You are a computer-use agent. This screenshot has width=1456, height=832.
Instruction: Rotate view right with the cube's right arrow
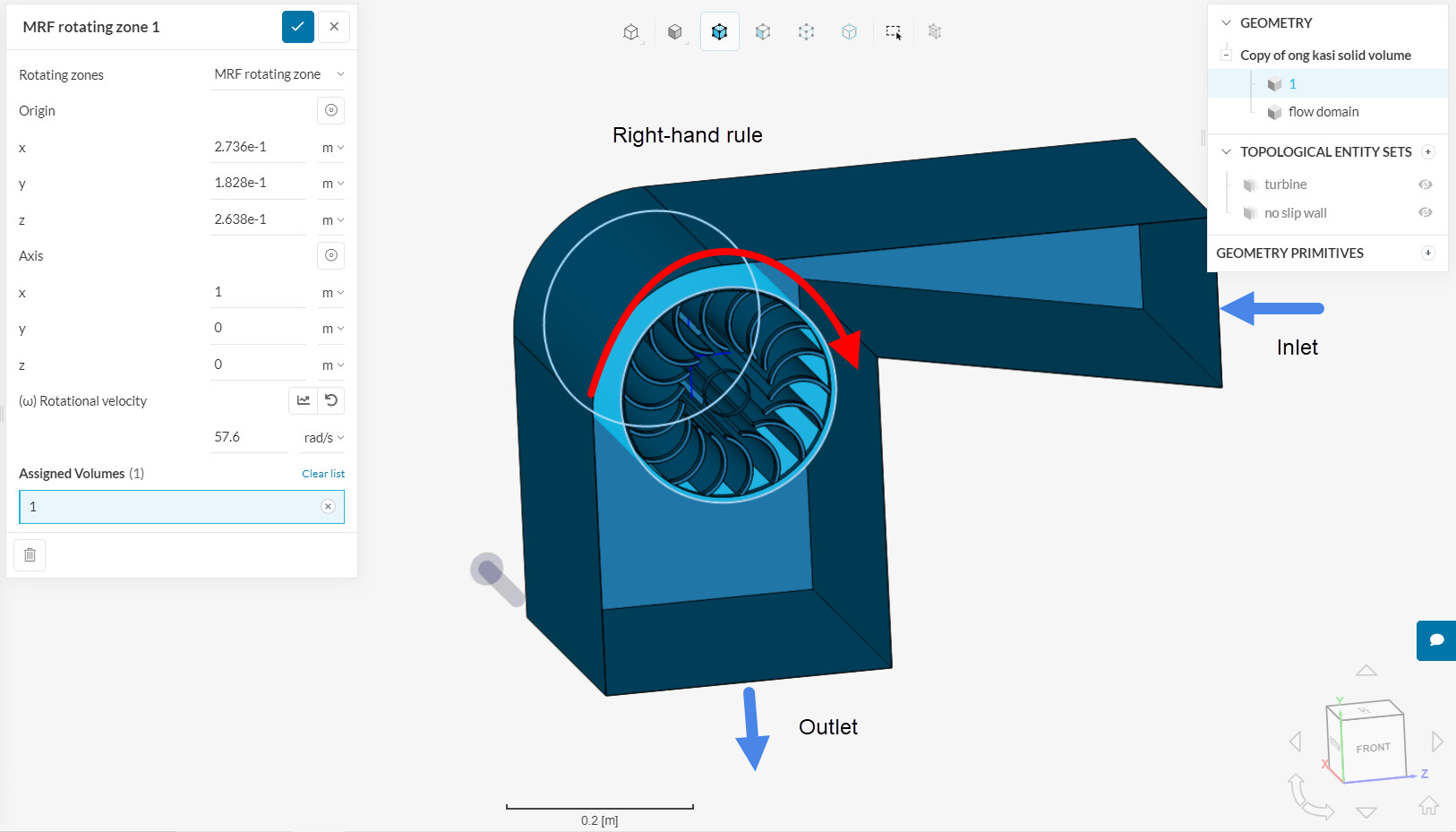(1437, 742)
